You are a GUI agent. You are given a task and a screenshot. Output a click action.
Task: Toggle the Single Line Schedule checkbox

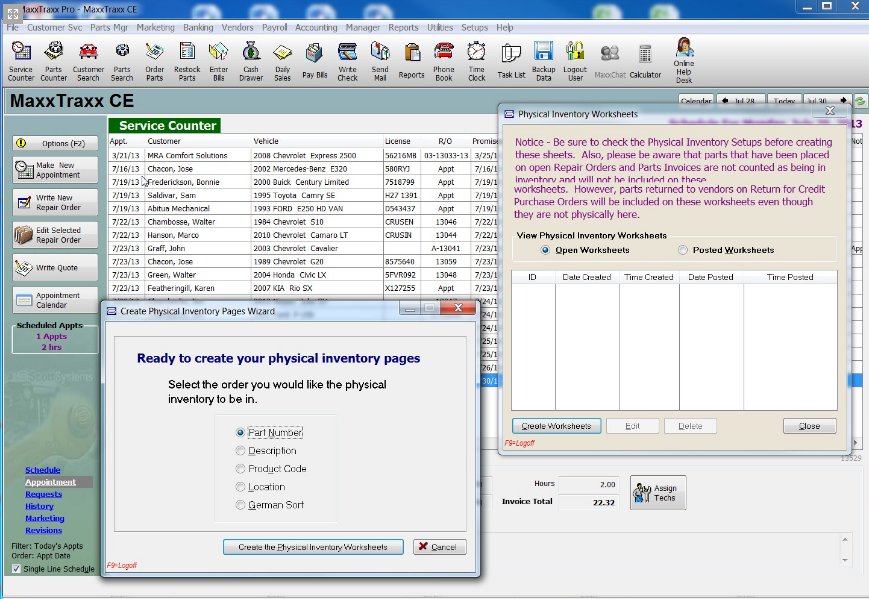pos(16,569)
